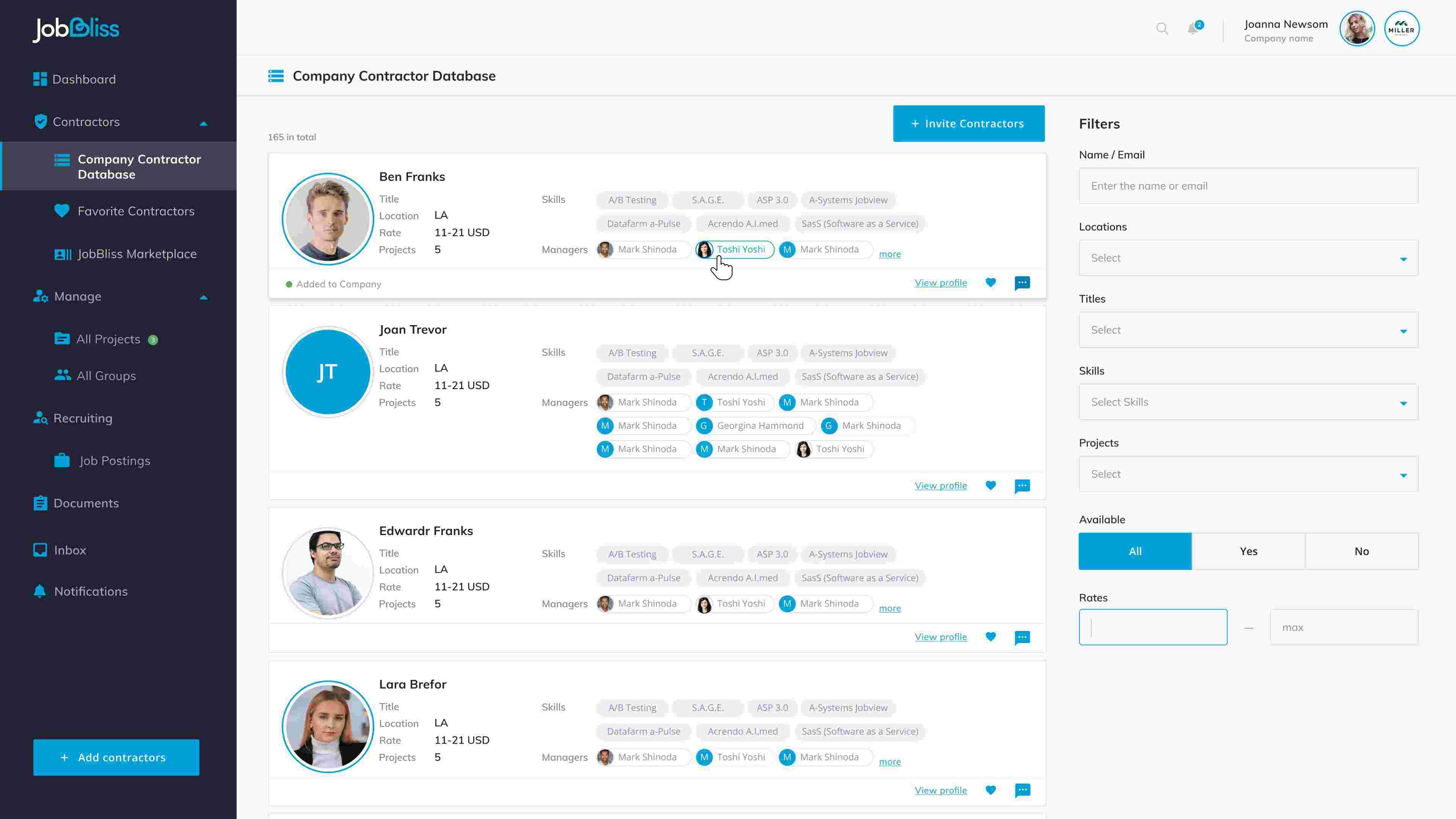
Task: Click Joanna Newsom profile picture
Action: tap(1357, 29)
